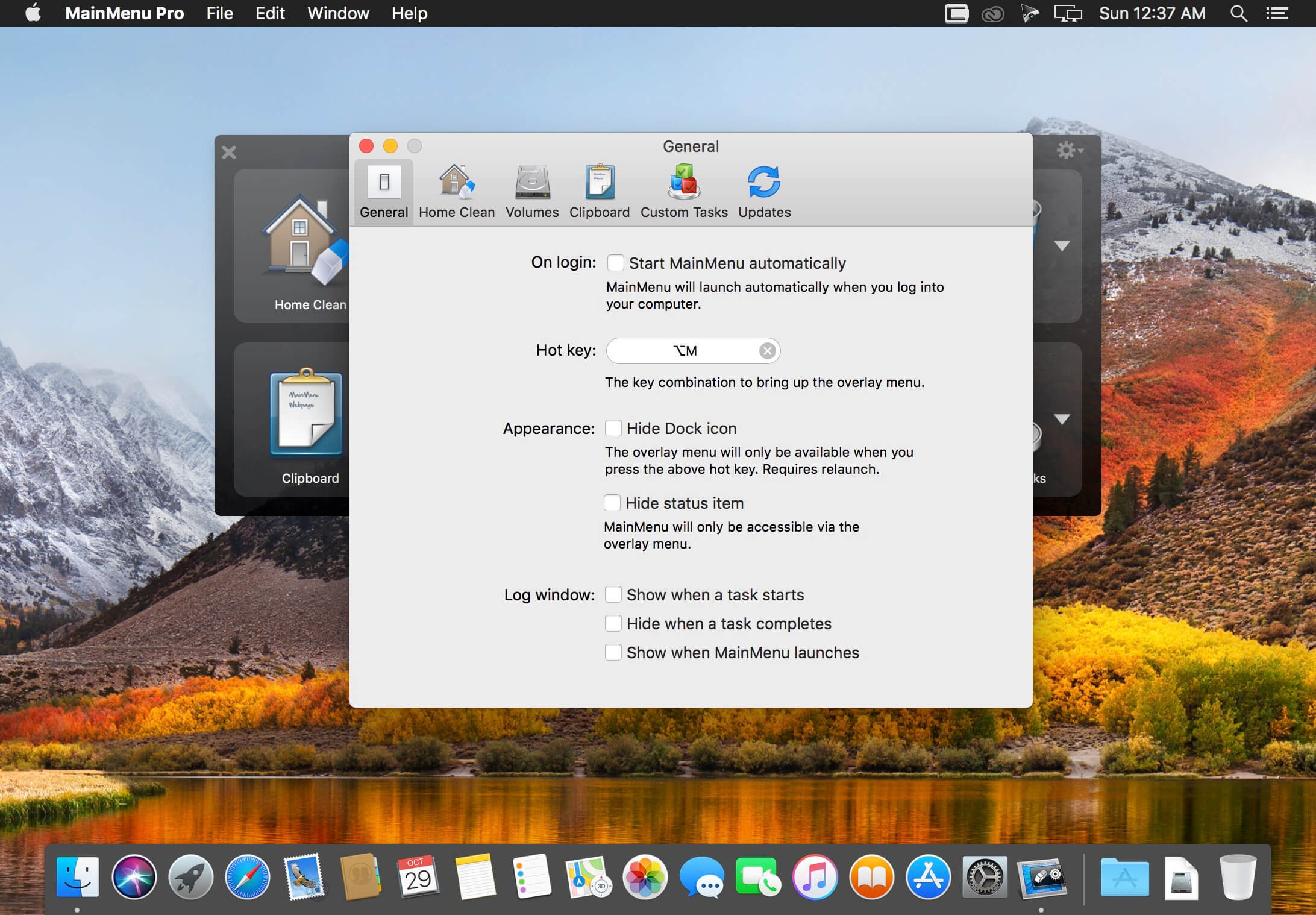Open Maps from the Dock

click(588, 876)
